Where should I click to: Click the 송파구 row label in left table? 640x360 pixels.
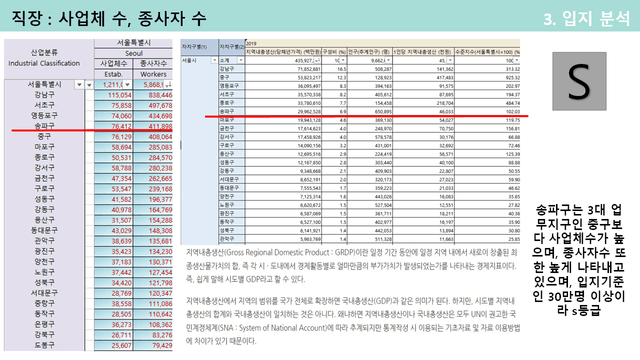tap(44, 126)
